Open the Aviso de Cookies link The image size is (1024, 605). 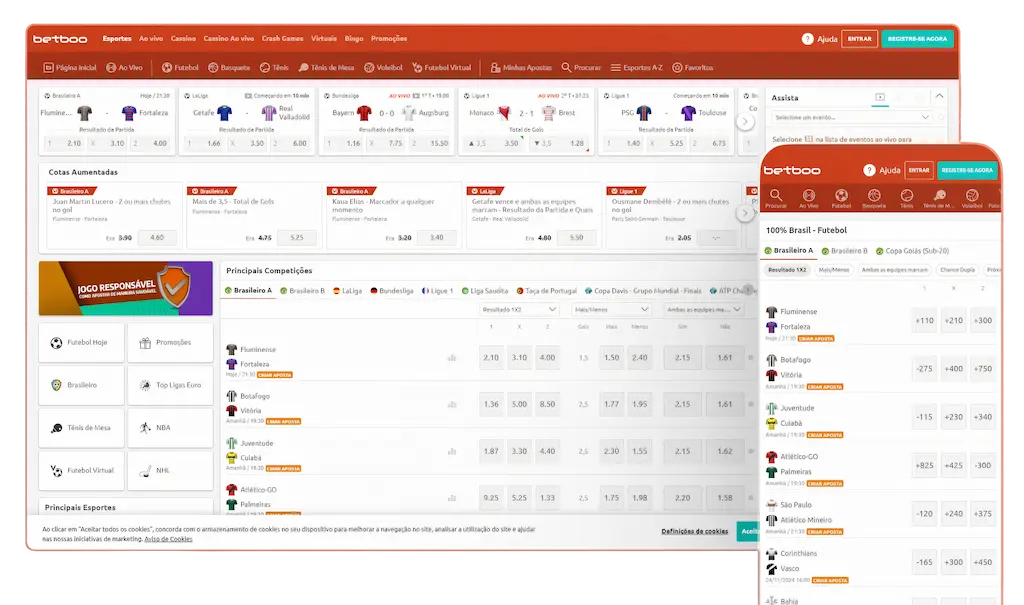pyautogui.click(x=168, y=539)
